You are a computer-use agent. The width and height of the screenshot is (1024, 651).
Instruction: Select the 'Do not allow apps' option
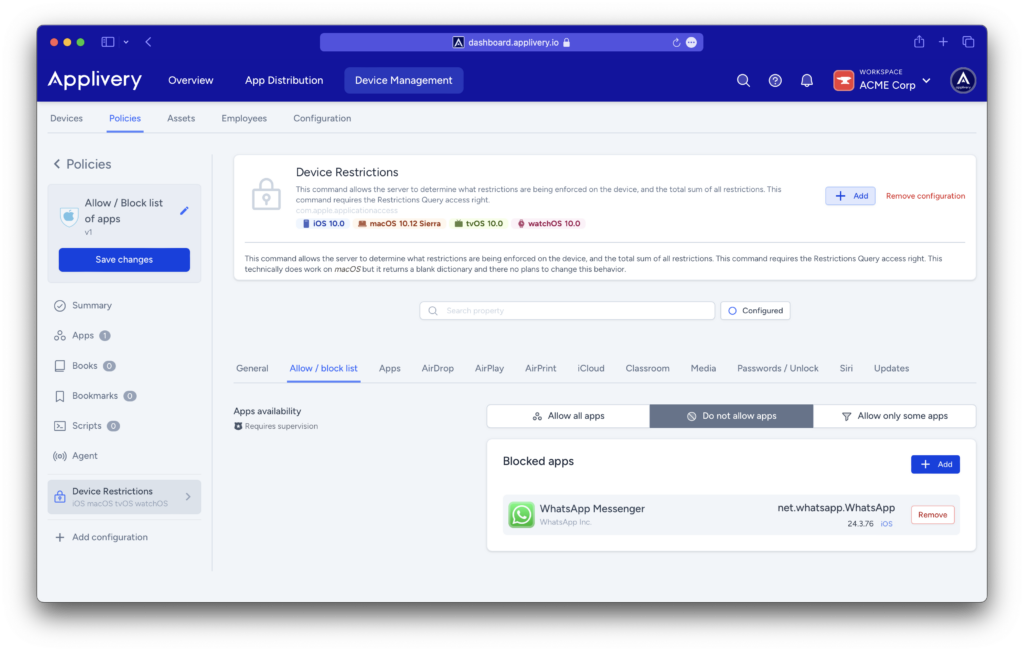pos(731,415)
